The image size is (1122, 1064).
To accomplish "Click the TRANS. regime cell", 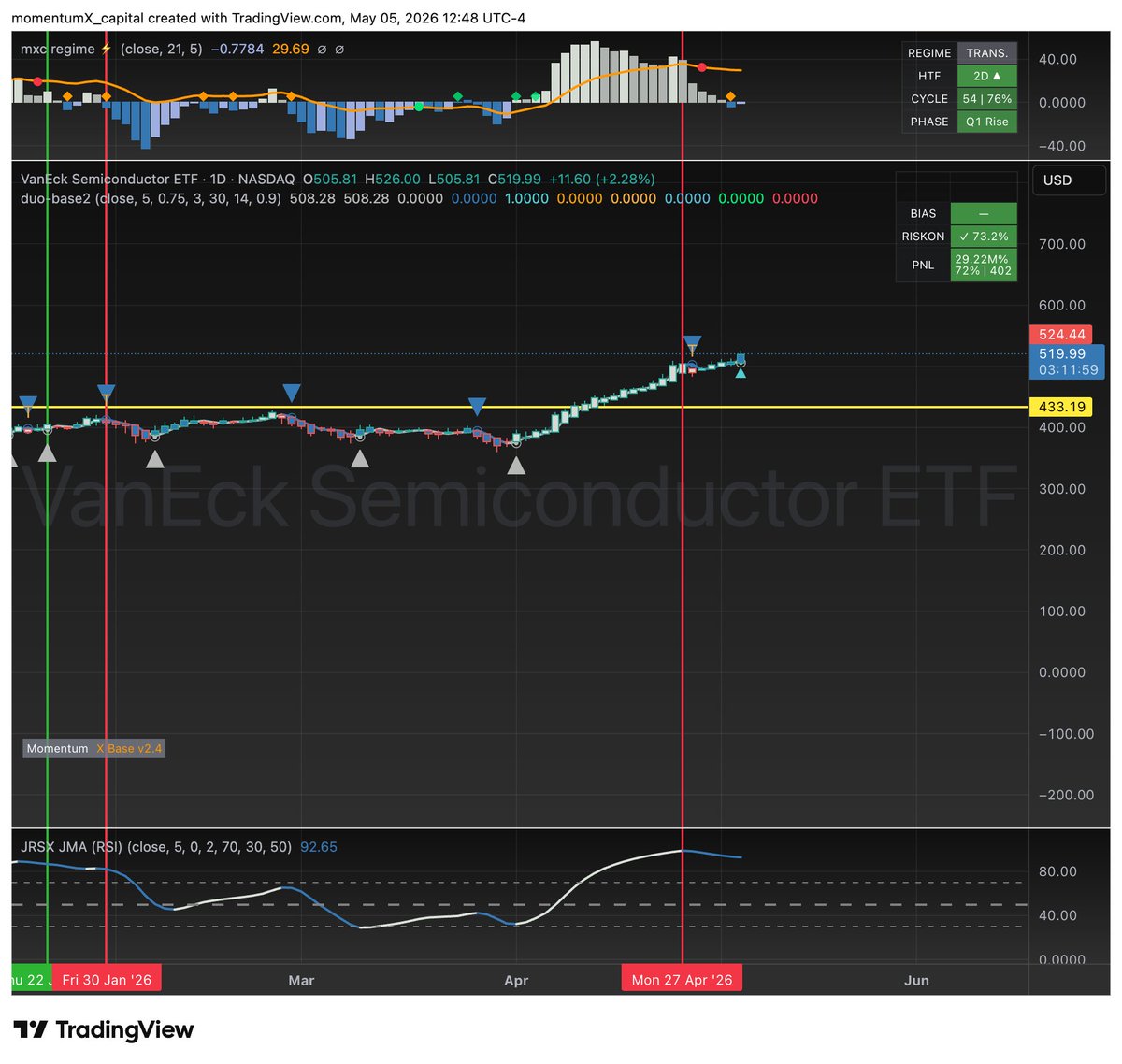I will (986, 53).
